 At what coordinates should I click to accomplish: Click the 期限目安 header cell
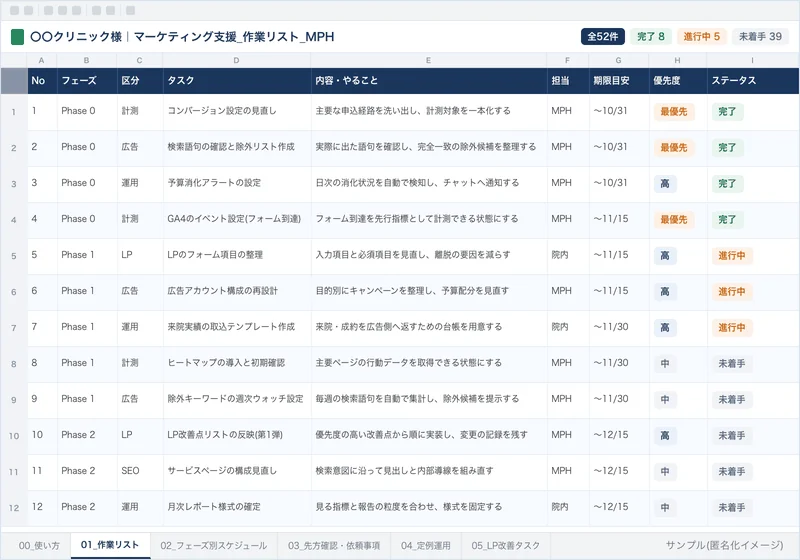(x=618, y=81)
